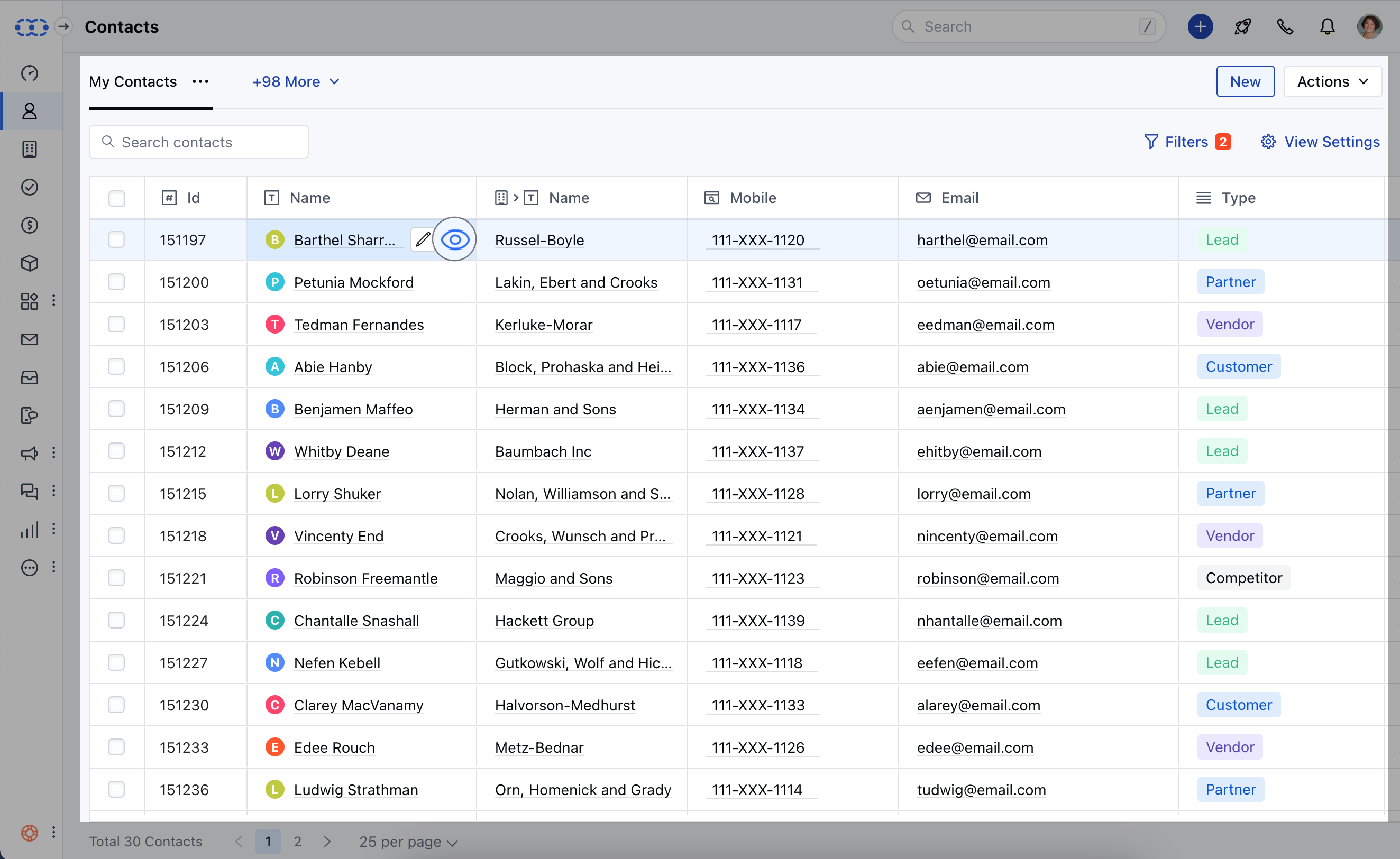
Task: Open the Tasks checkmark icon in sidebar
Action: [30, 187]
